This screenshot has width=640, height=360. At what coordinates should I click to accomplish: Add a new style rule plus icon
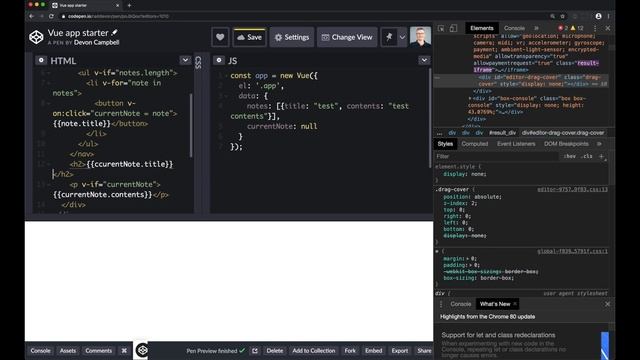click(x=601, y=156)
